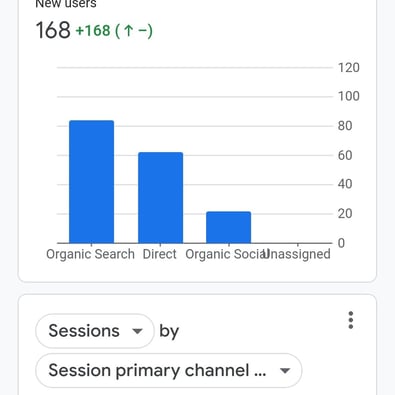
Task: Click the green up-arrow trend icon
Action: coord(128,31)
